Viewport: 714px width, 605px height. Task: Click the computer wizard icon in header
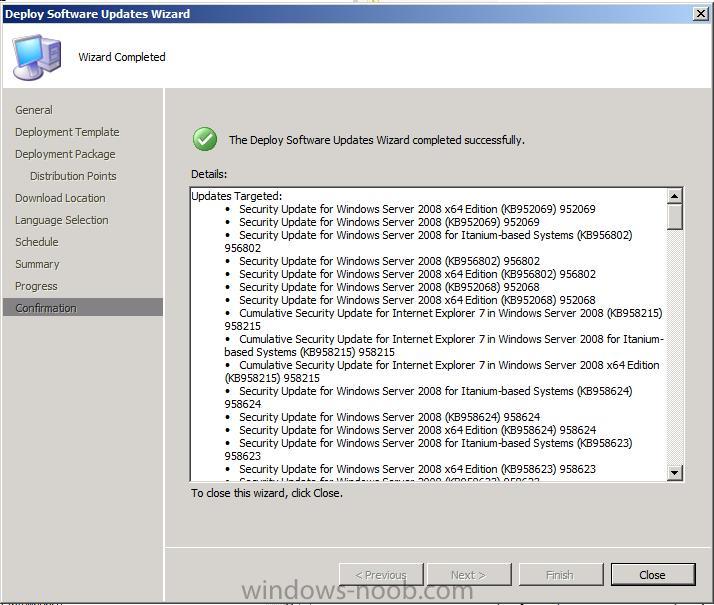coord(37,57)
